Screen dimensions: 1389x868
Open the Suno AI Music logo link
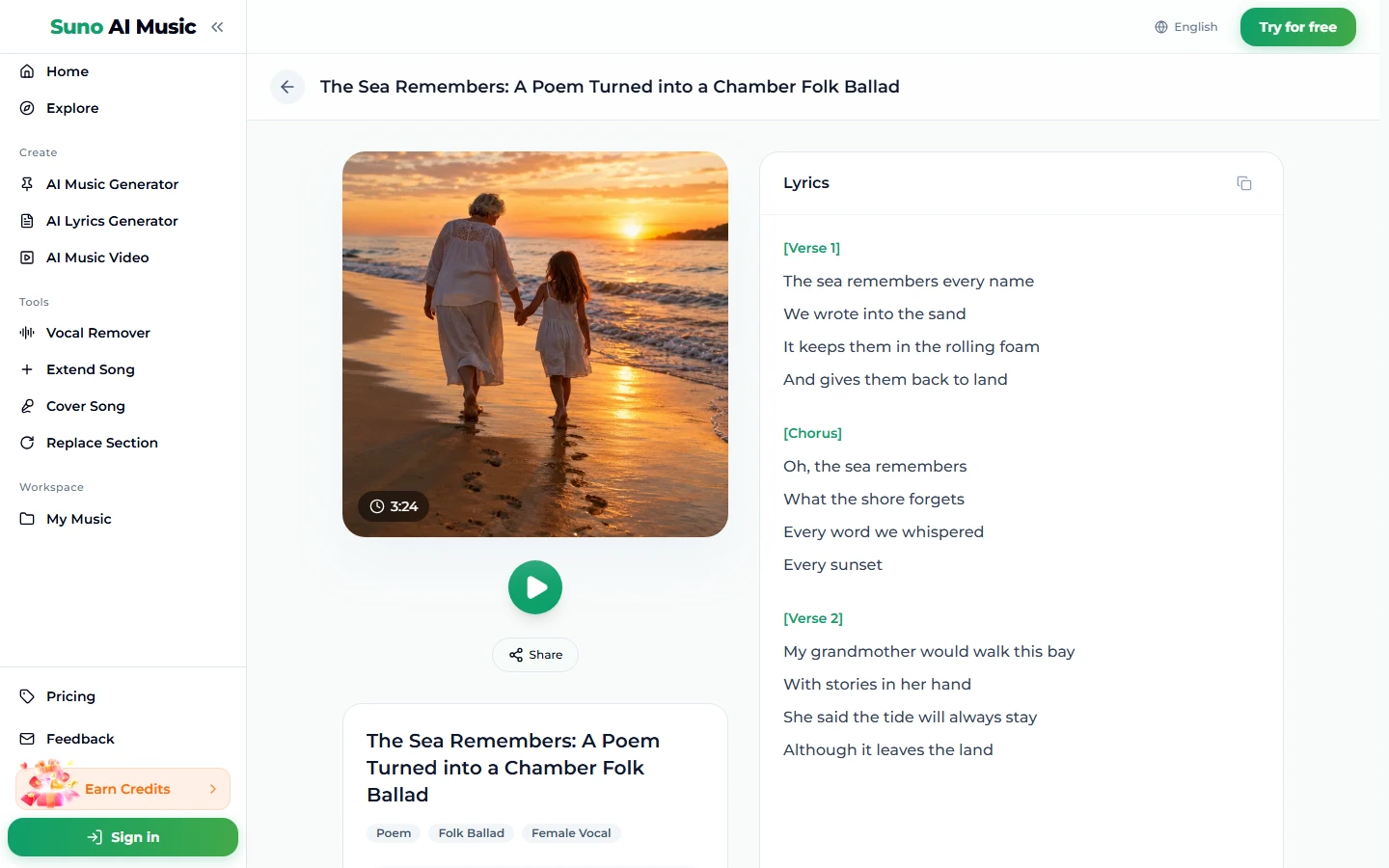click(x=123, y=27)
